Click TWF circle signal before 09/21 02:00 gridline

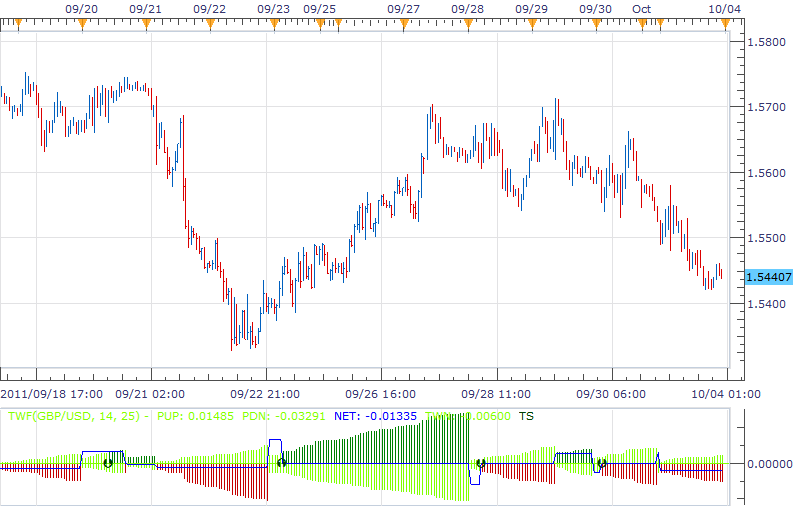click(x=108, y=463)
